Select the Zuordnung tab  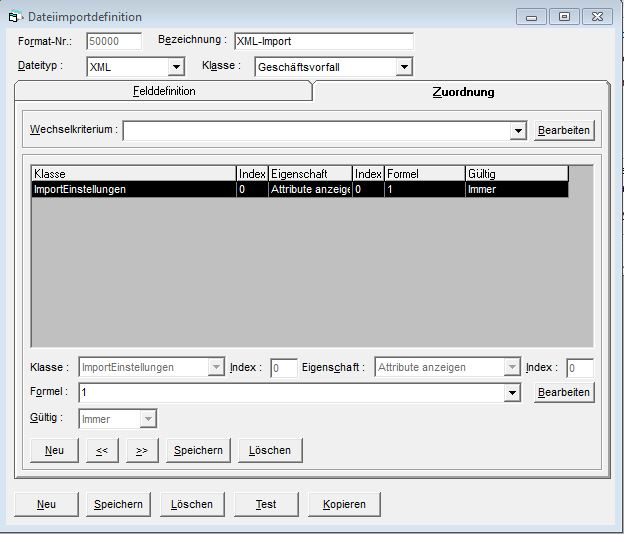point(462,92)
